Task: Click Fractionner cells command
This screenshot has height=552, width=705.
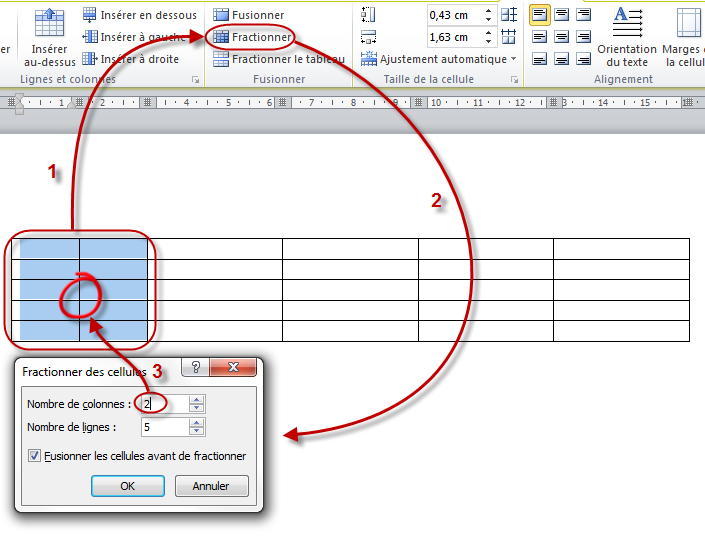Action: click(252, 37)
